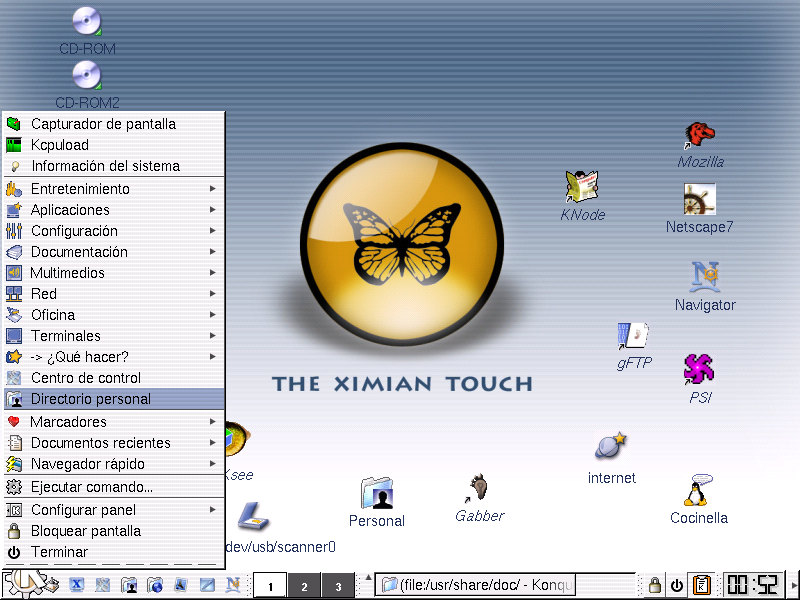The height and width of the screenshot is (600, 800).
Task: Choose Ejecutar comando... from the menu
Action: coord(113,486)
